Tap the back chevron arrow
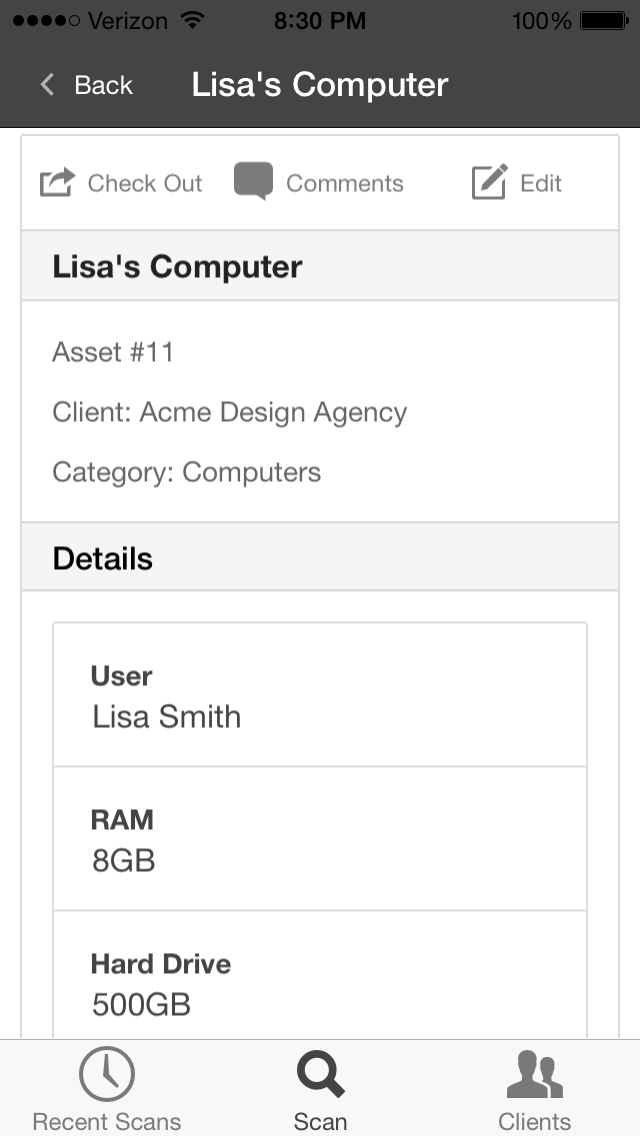This screenshot has width=640, height=1136. pos(47,85)
